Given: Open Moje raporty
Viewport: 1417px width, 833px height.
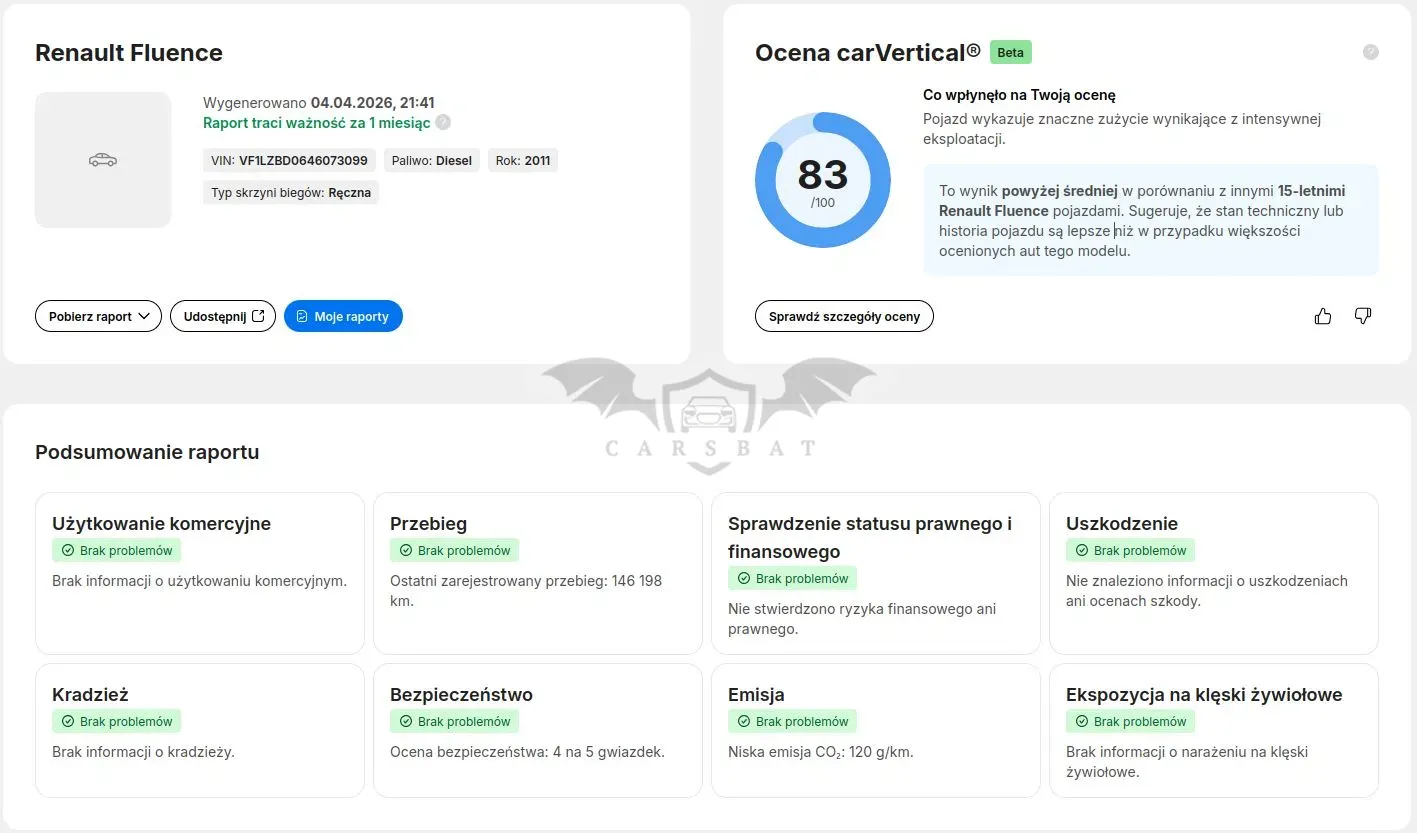Looking at the screenshot, I should coord(343,316).
